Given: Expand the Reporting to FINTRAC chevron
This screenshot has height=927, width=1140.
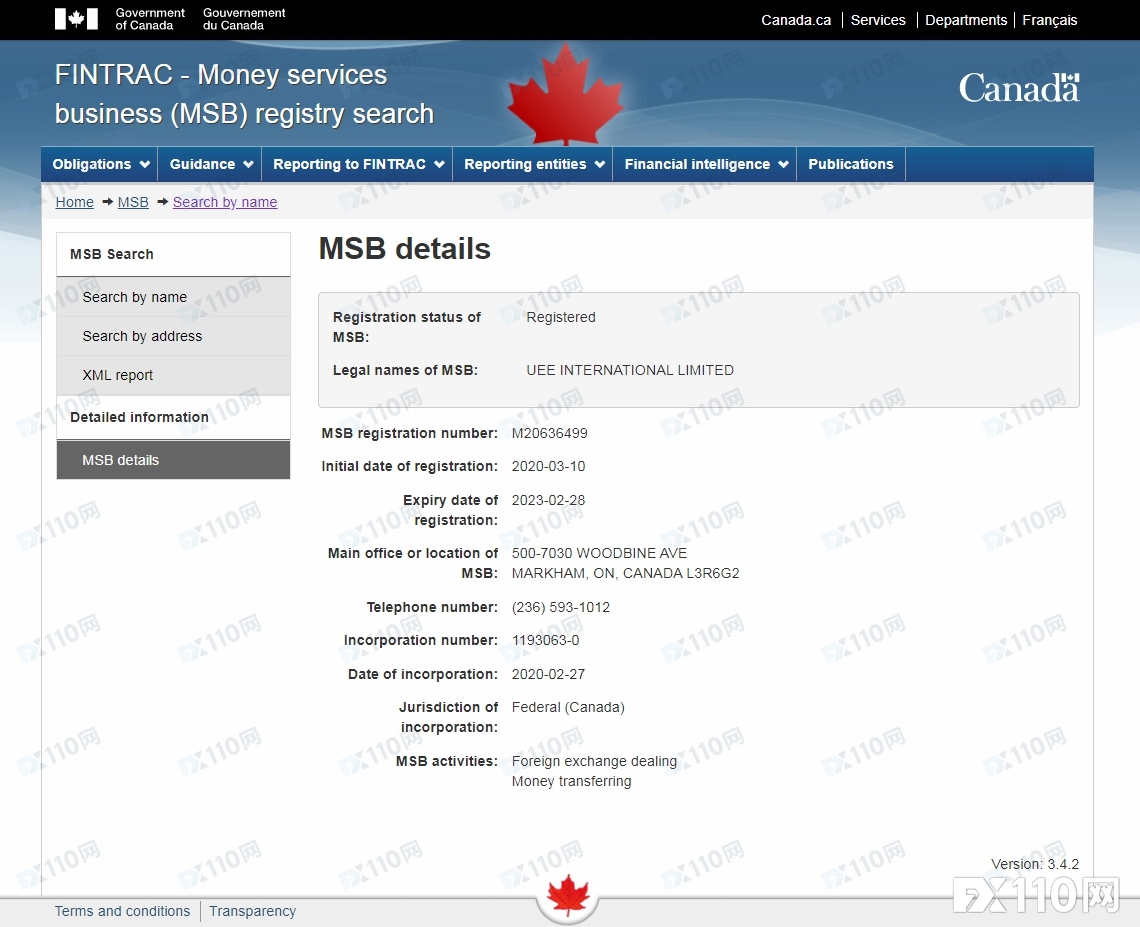Looking at the screenshot, I should [439, 165].
